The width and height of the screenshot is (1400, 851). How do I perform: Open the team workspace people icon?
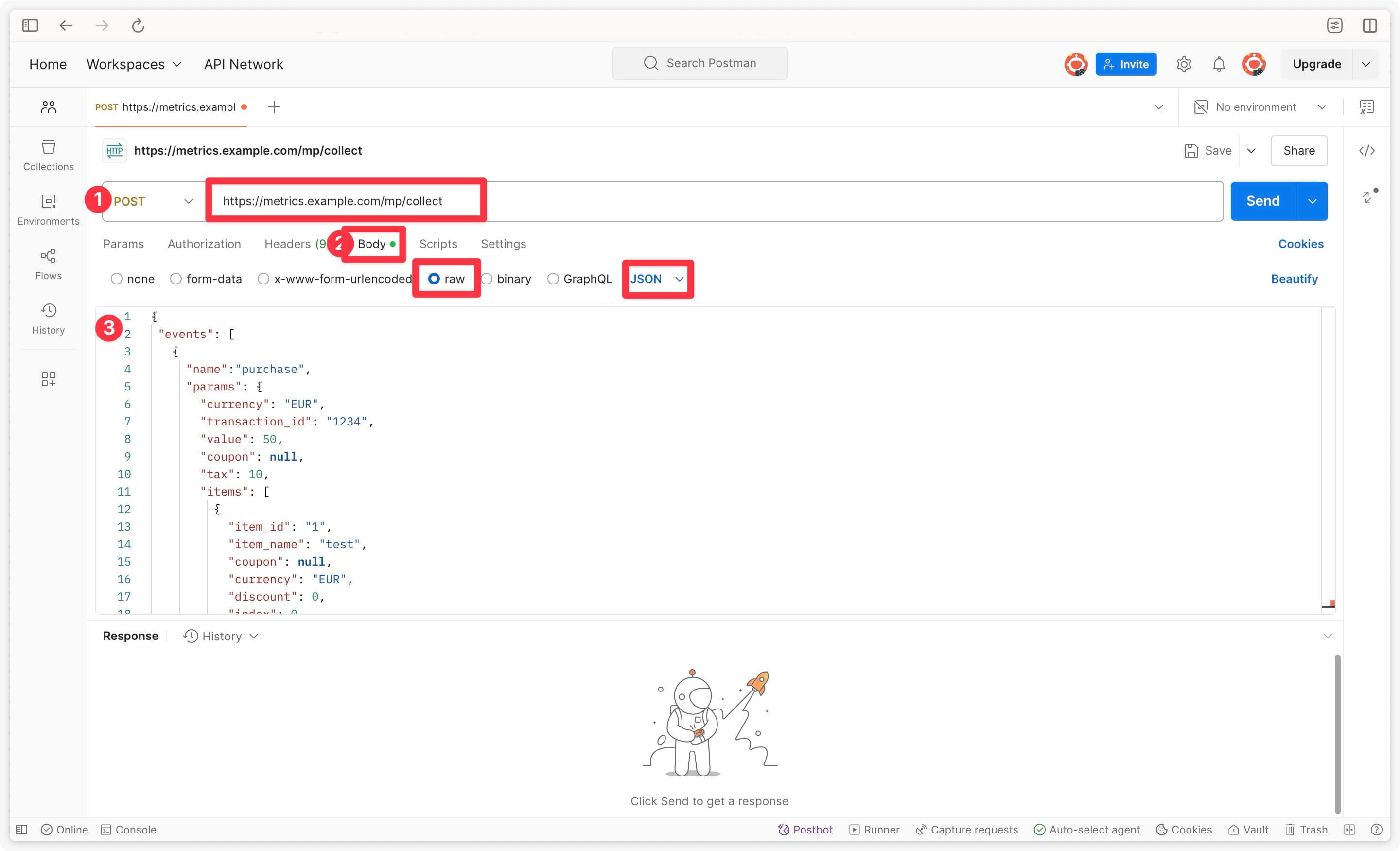pos(48,107)
